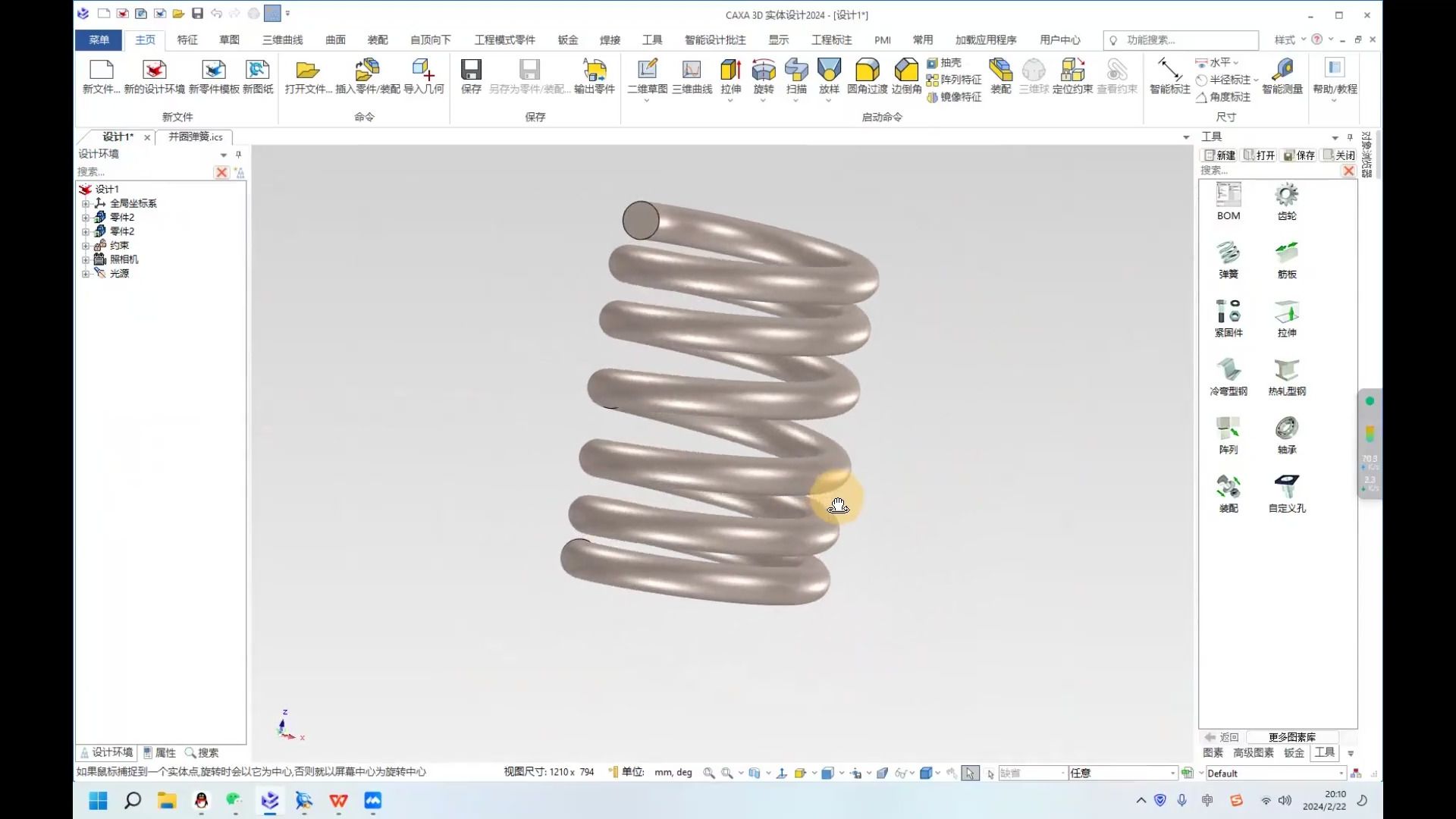This screenshot has width=1456, height=819.
Task: Click 阵列特征 pattern feature
Action: (x=954, y=80)
